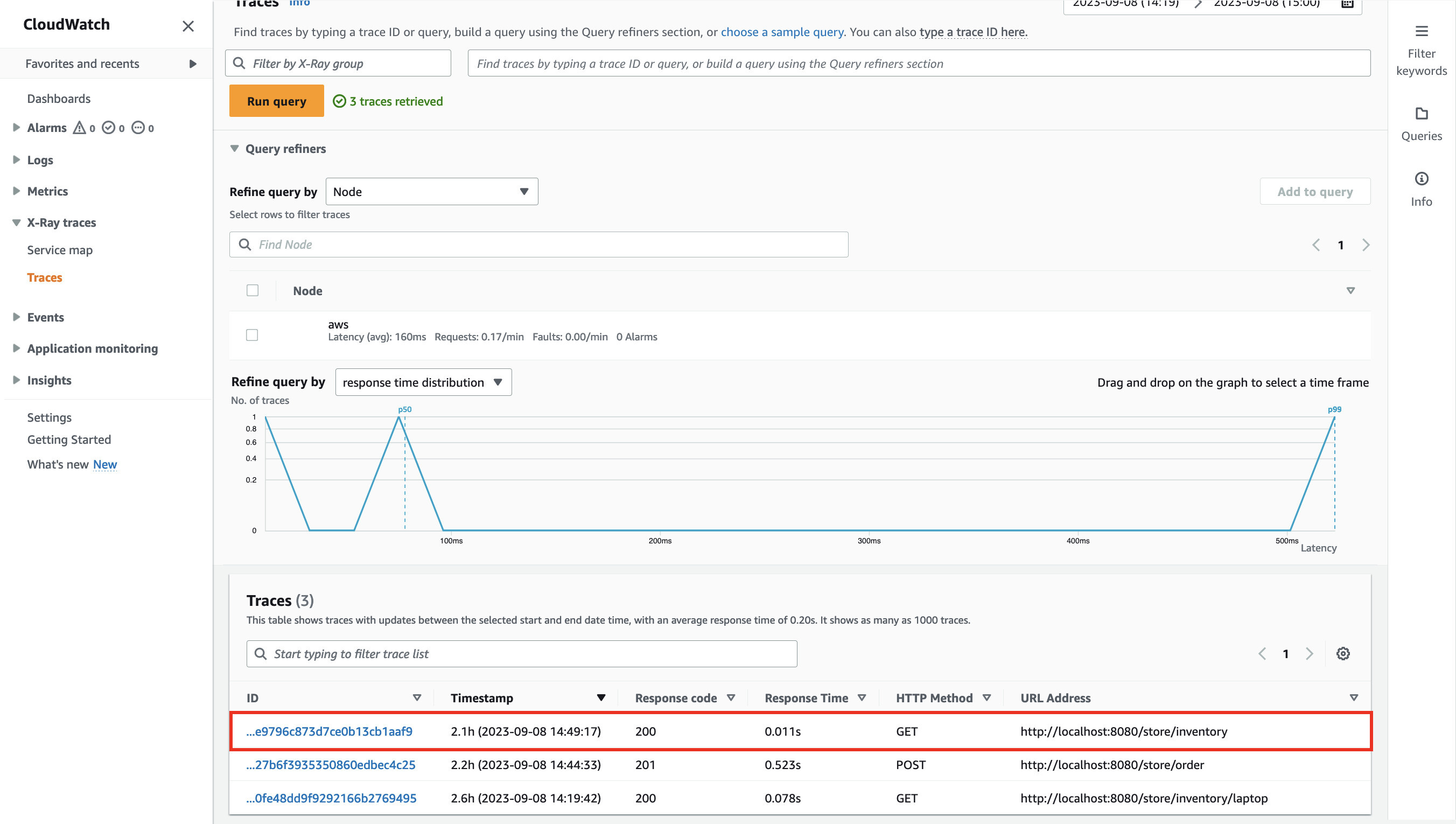Expand the Metrics section
Viewport: 1456px width, 824px height.
coord(16,191)
